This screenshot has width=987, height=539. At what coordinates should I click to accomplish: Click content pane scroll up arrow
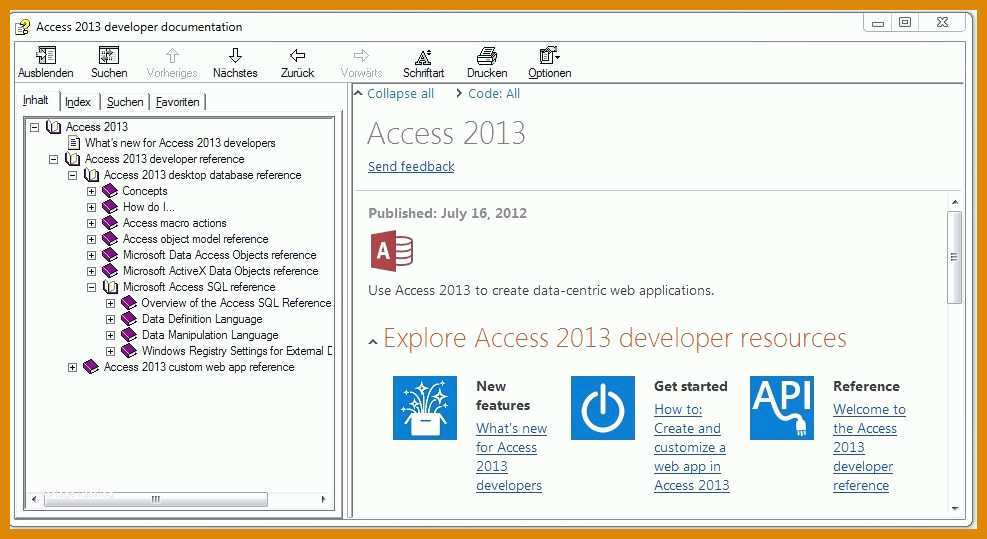click(954, 202)
